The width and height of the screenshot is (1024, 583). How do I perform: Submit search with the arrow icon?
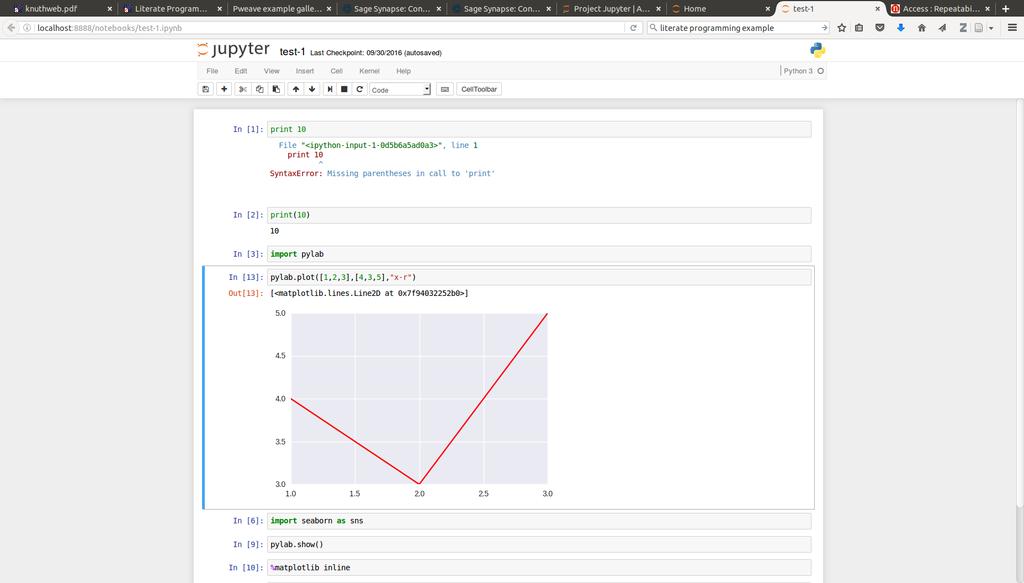pyautogui.click(x=824, y=28)
